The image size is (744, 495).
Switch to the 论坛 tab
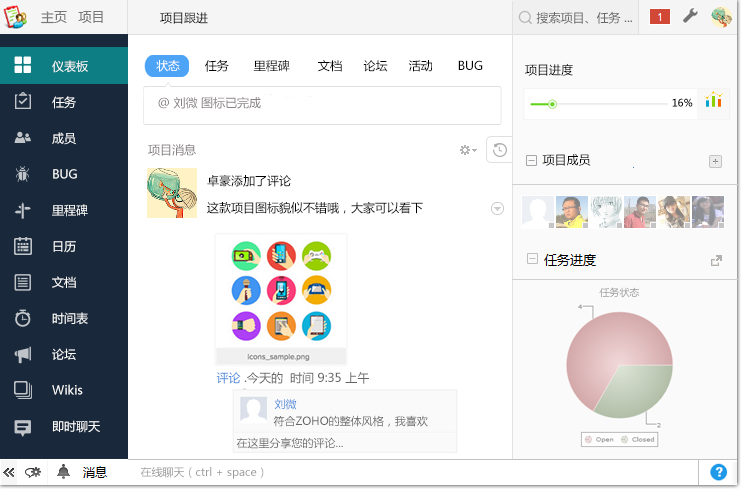[x=375, y=65]
